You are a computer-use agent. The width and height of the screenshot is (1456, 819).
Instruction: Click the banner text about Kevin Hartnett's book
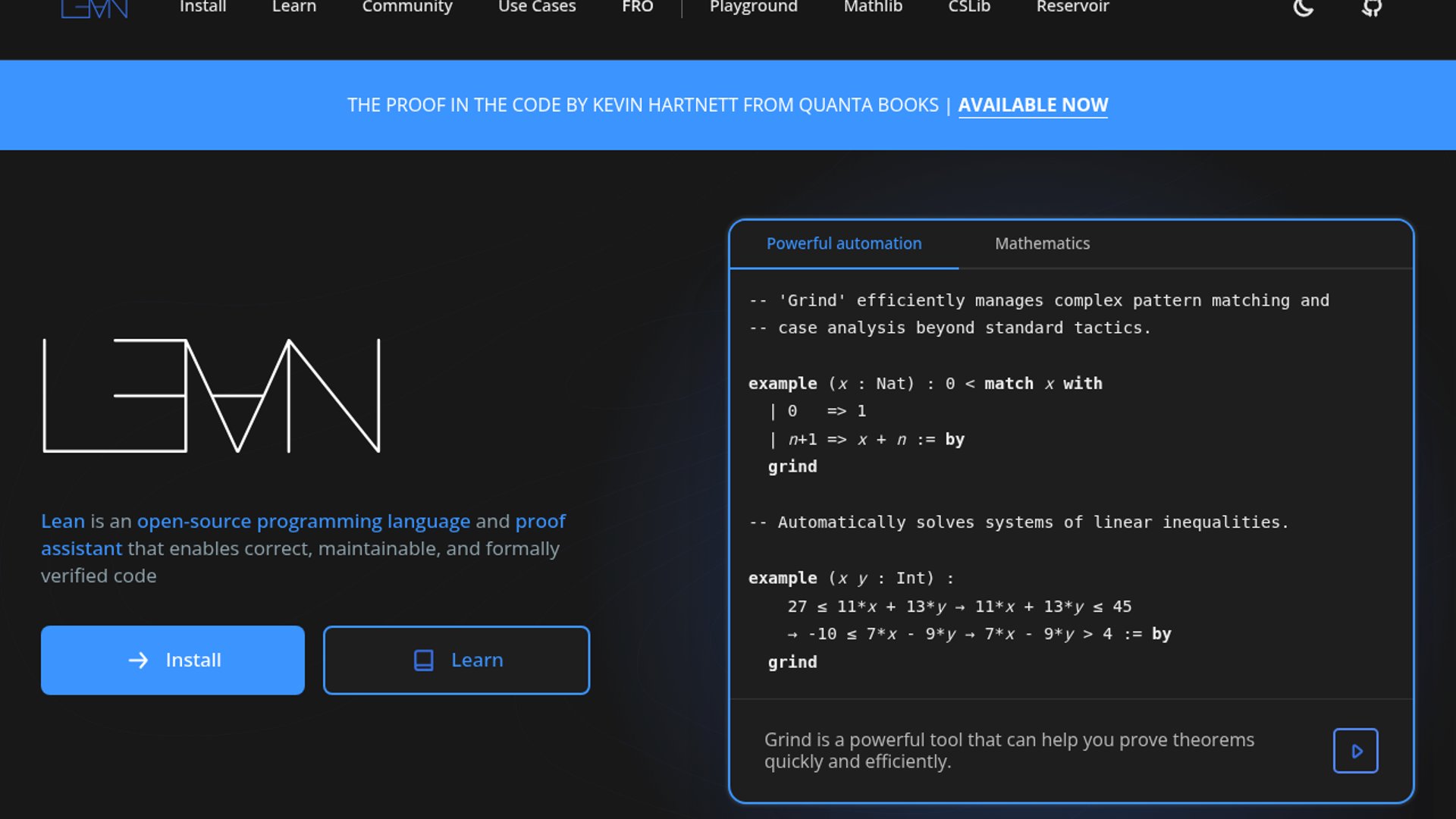tap(643, 105)
